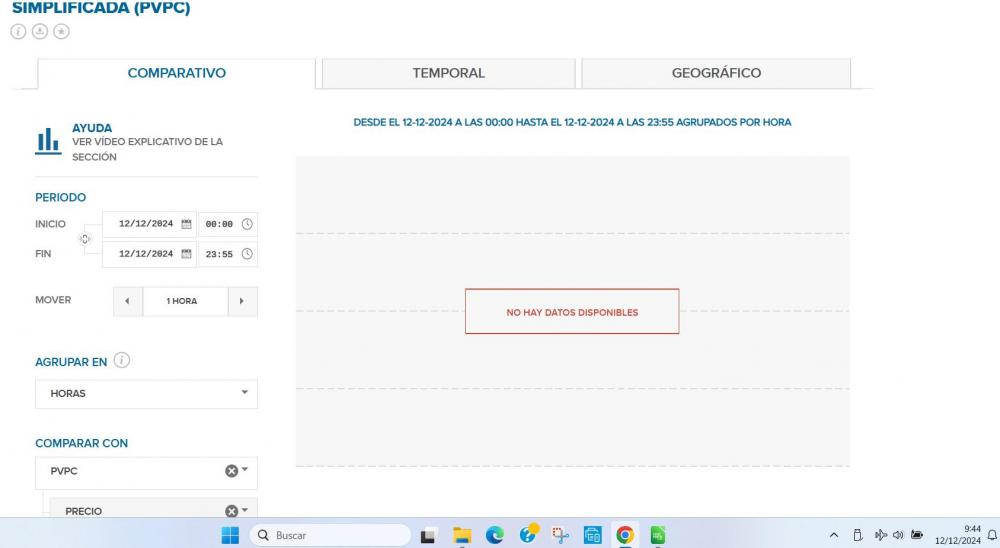Click the date range heading above the chart
Screen dimensions: 1000x548
coord(572,122)
